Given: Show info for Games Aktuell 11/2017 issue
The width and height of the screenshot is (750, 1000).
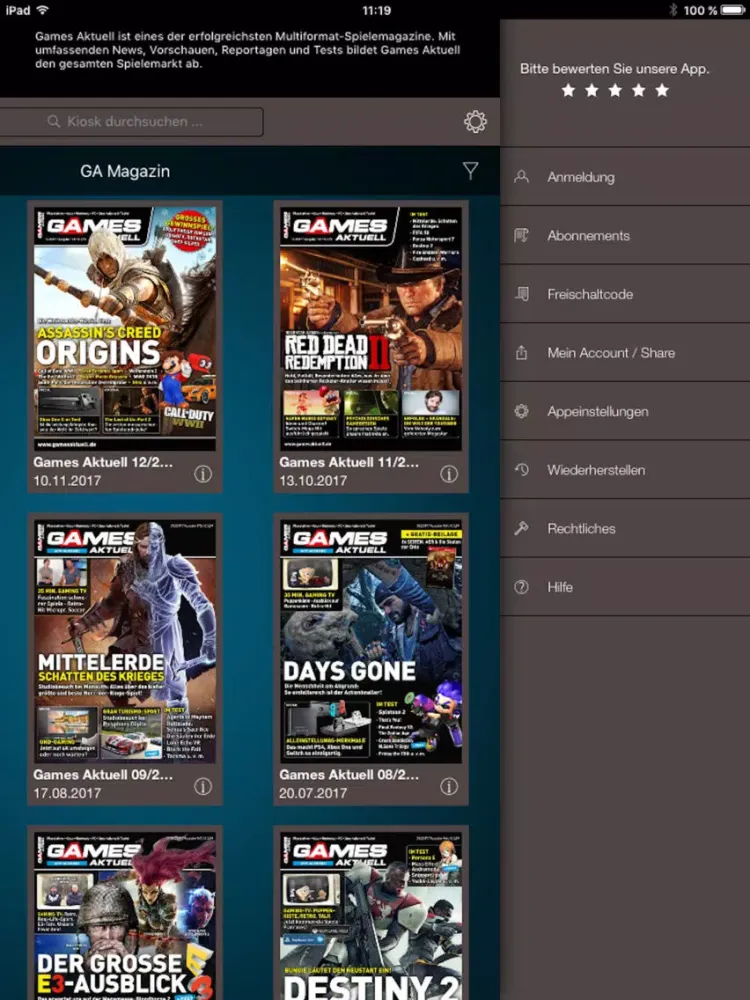Looking at the screenshot, I should pos(449,474).
